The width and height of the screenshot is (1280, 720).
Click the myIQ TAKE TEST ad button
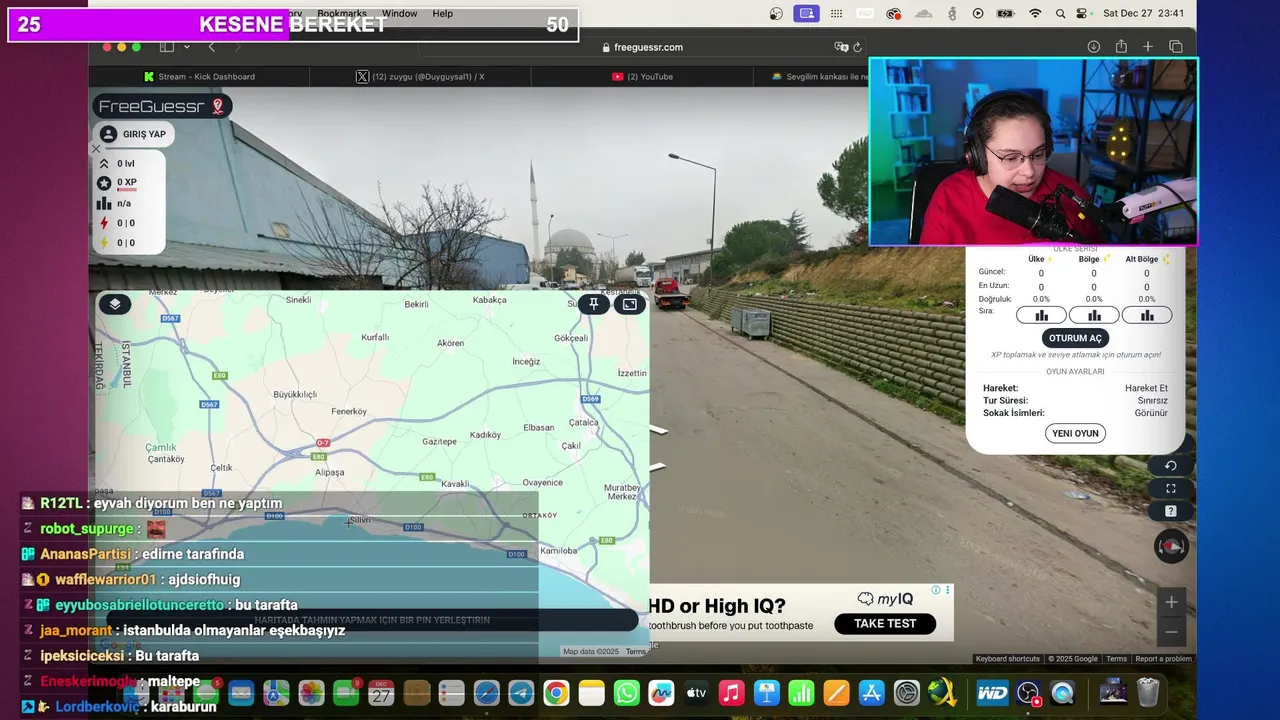[x=885, y=624]
